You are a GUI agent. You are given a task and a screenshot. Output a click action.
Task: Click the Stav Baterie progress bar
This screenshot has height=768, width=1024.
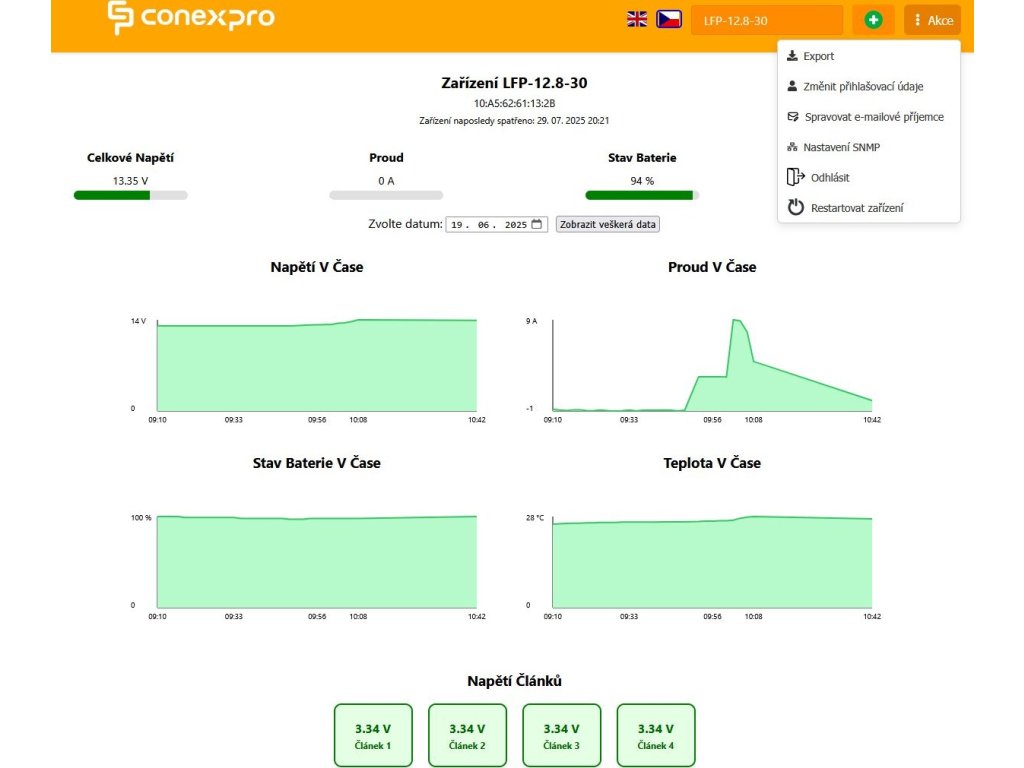pos(642,195)
